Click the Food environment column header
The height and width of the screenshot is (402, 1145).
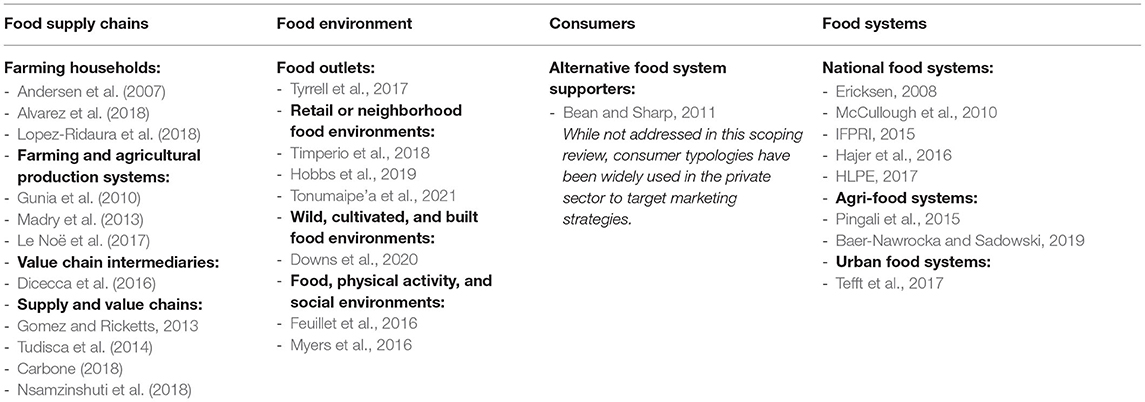click(344, 24)
